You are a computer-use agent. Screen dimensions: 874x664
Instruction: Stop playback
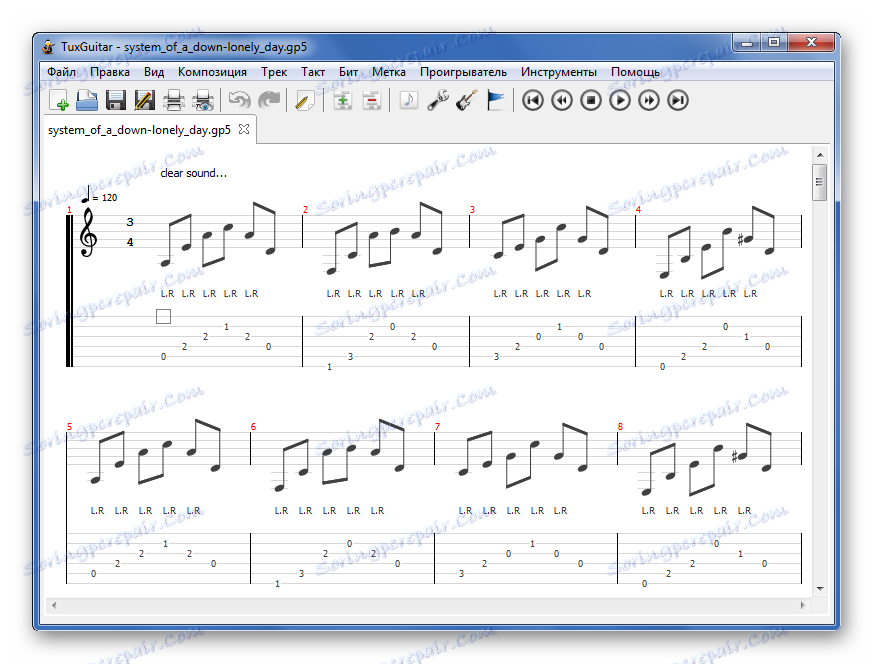coord(591,101)
